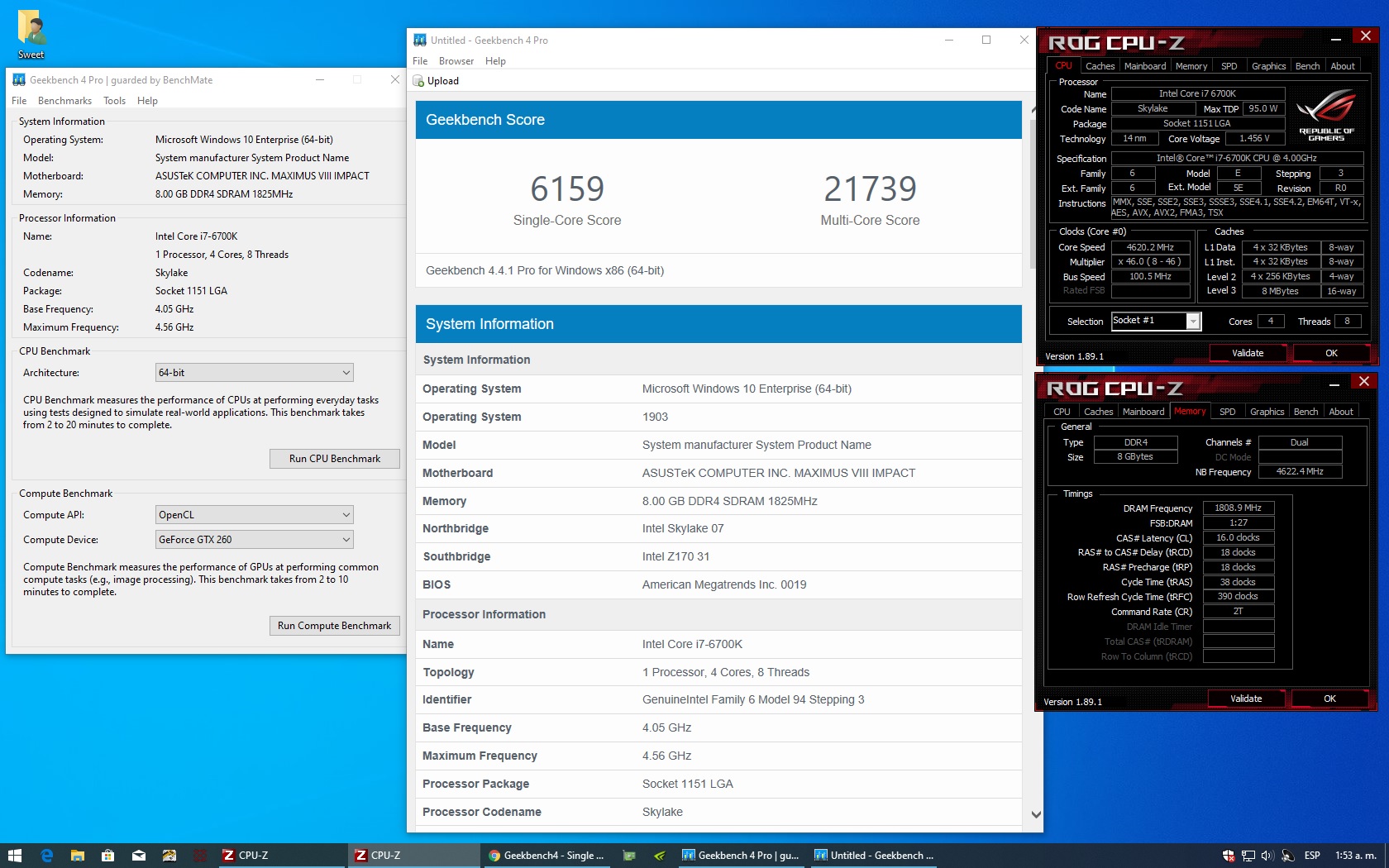1389x868 pixels.
Task: Open network status in the system tray
Action: click(1248, 856)
